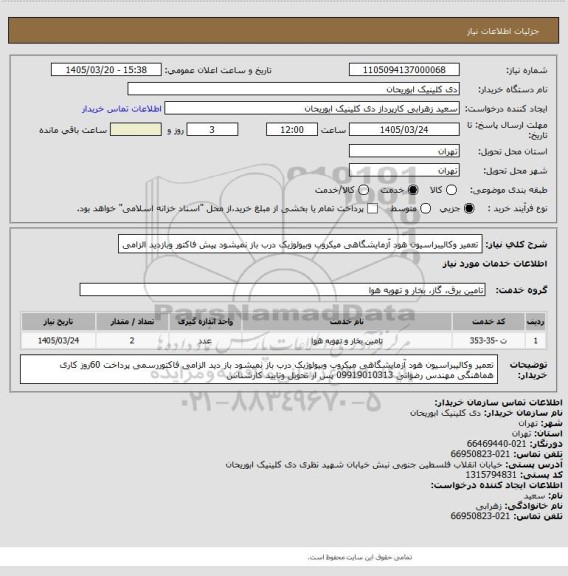Click the شرح کلی نیاز description field
The height and width of the screenshot is (576, 568).
300,244
